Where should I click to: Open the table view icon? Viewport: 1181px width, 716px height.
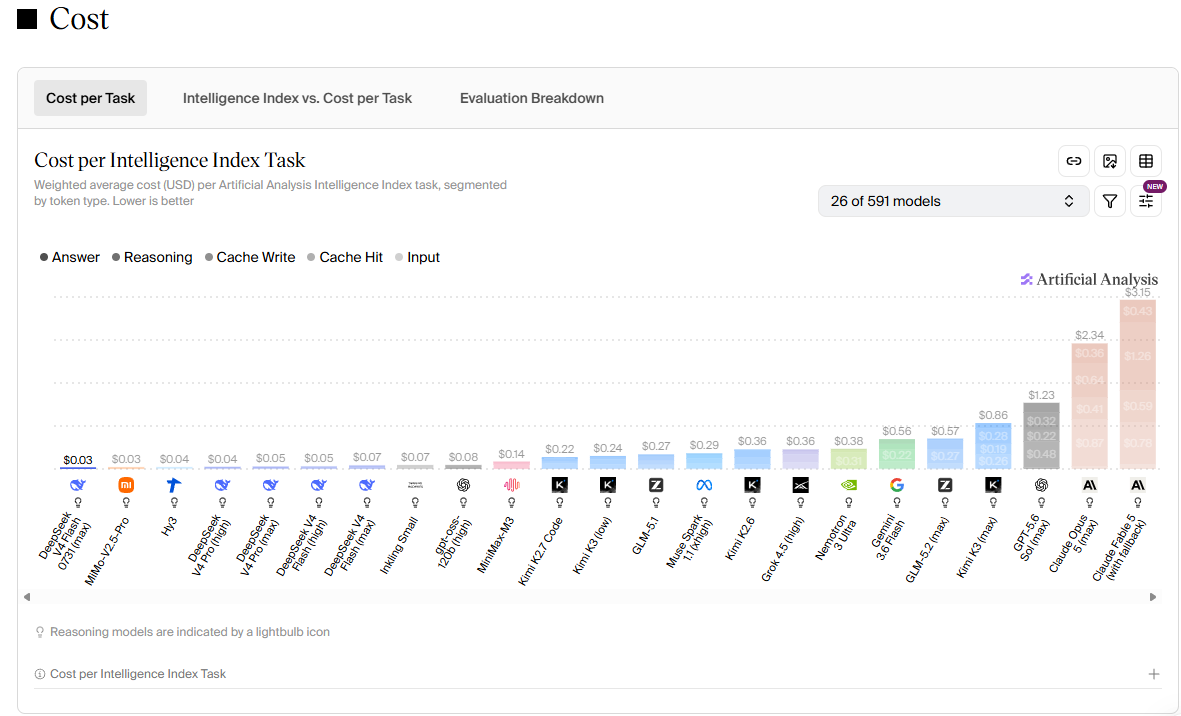[1146, 161]
